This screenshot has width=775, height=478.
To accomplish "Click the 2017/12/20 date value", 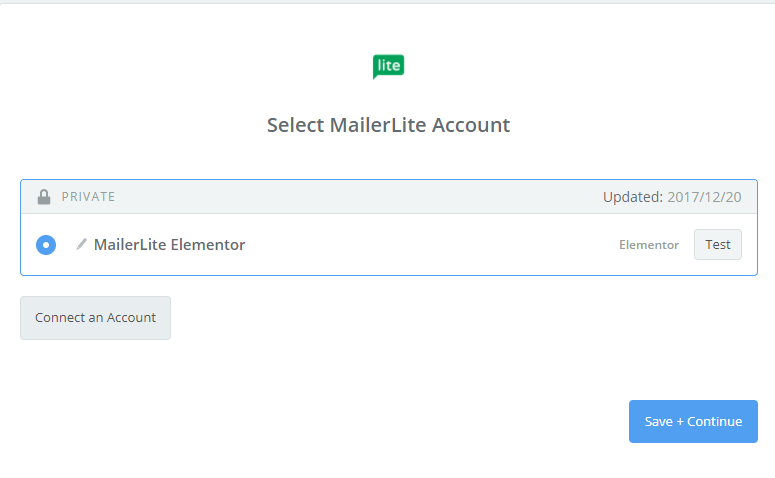I will point(704,197).
